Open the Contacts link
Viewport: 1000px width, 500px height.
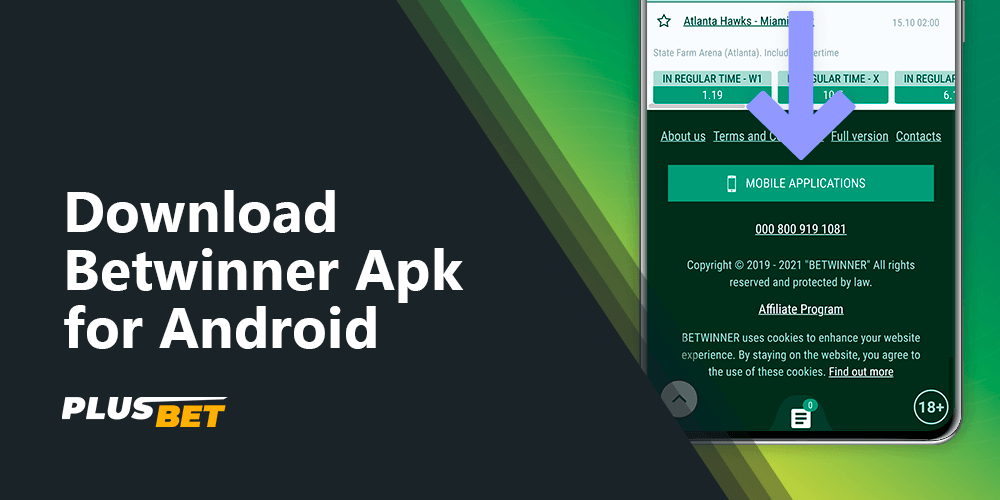click(918, 136)
